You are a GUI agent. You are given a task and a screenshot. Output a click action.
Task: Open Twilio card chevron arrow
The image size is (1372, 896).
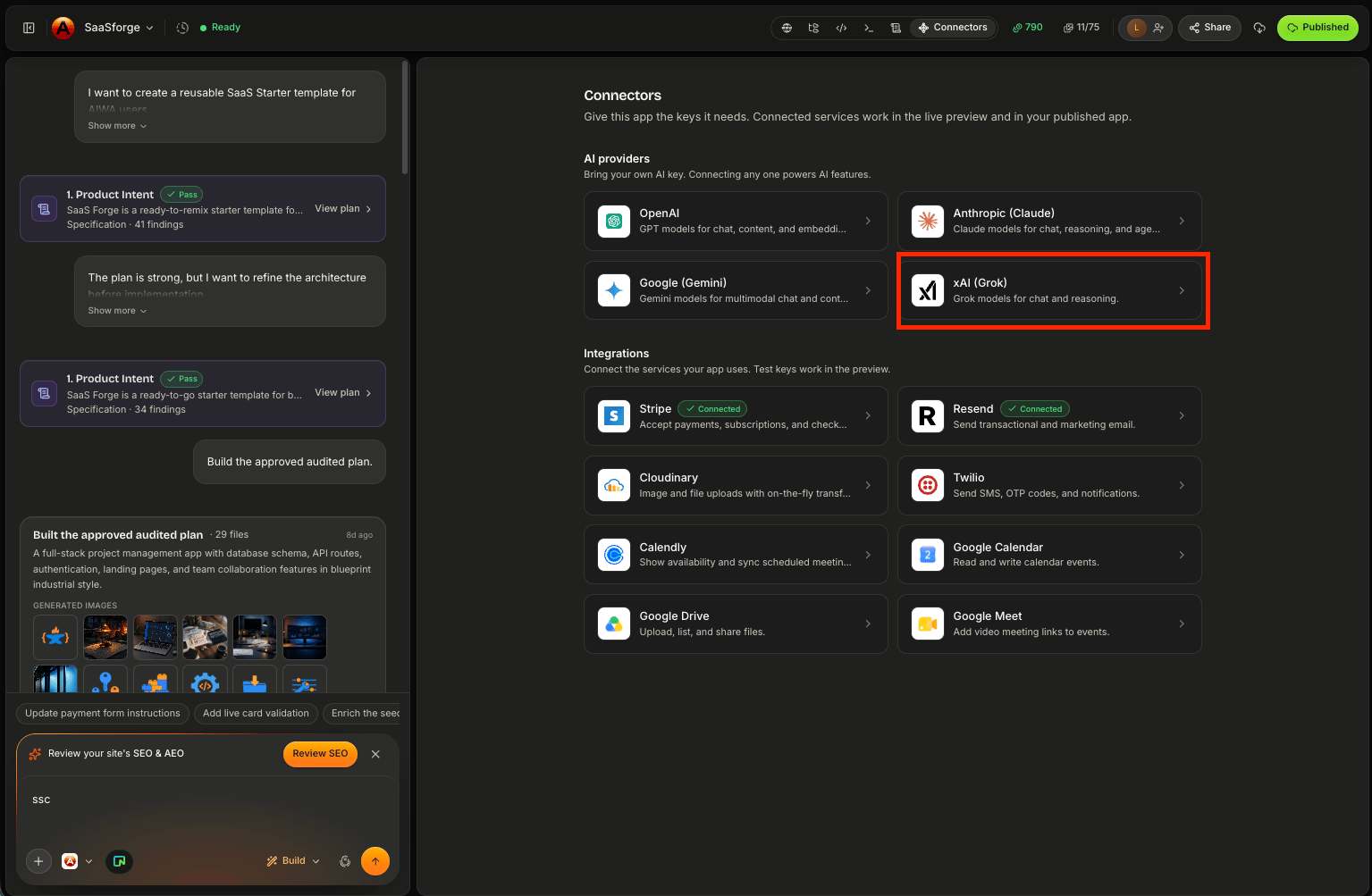coord(1182,485)
